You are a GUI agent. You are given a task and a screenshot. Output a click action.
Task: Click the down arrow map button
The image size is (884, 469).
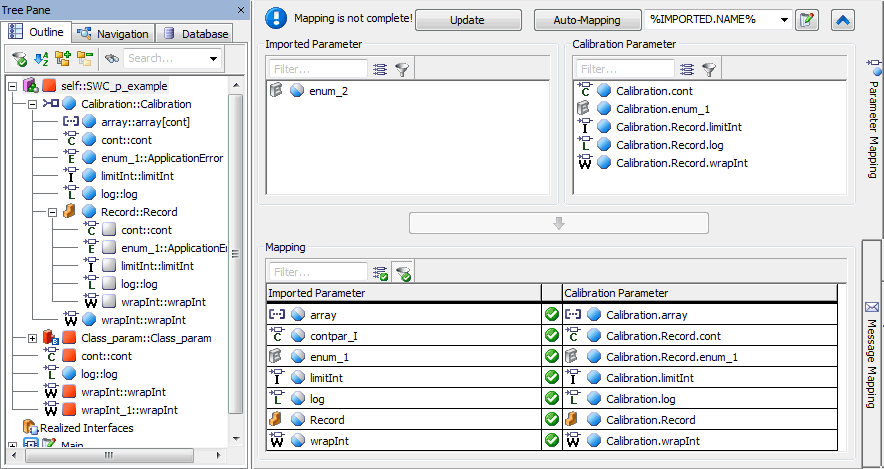[x=559, y=223]
